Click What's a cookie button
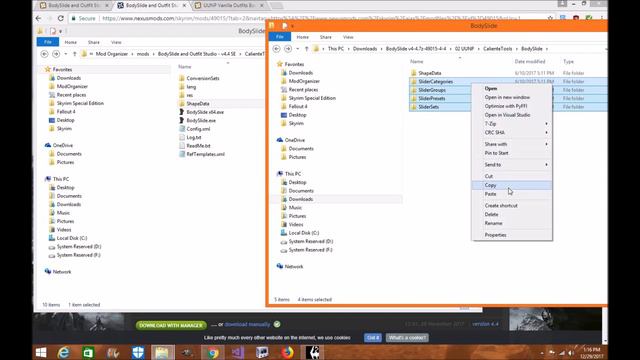This screenshot has width=640, height=360. pos(407,338)
